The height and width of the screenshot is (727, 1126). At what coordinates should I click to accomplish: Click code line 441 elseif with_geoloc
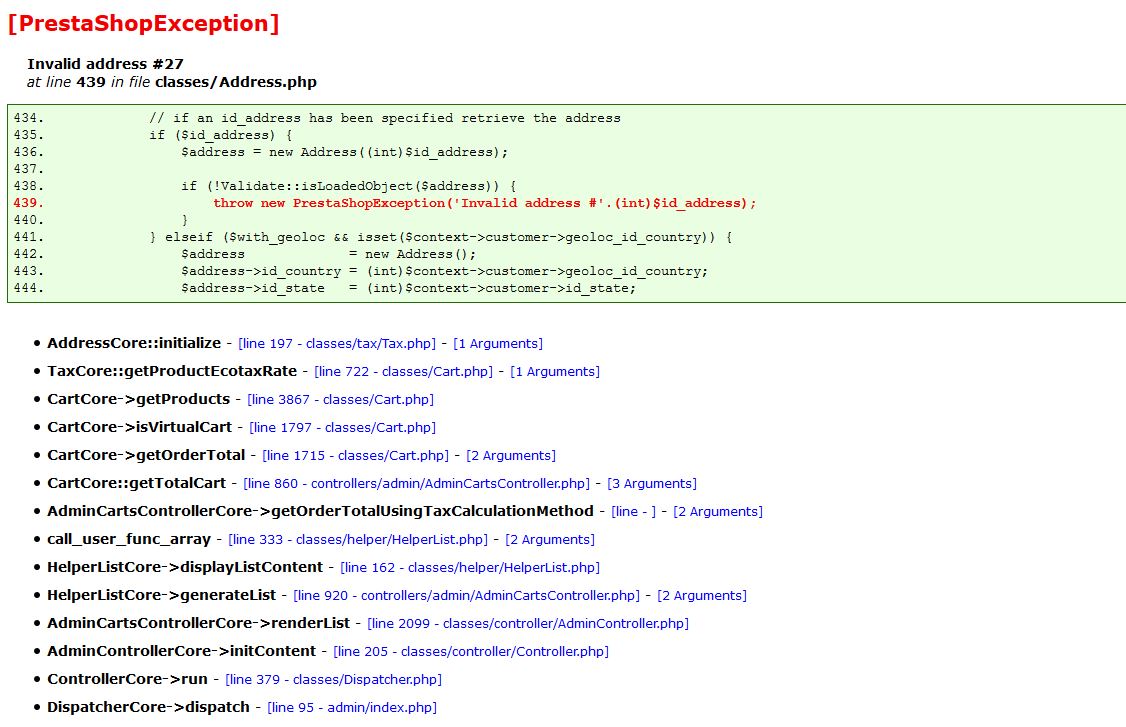(x=440, y=237)
